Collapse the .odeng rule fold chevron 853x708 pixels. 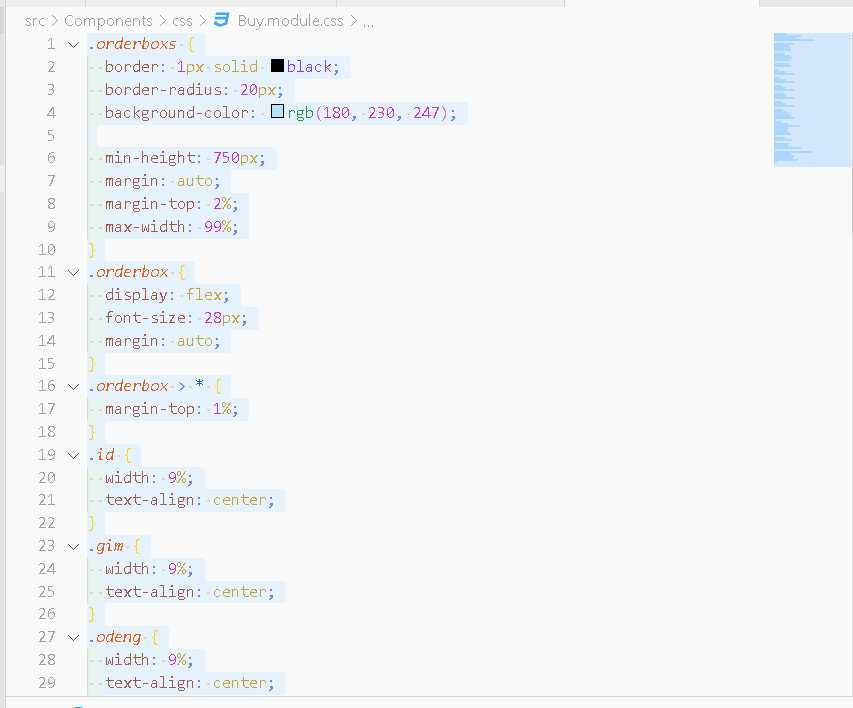[x=73, y=637]
